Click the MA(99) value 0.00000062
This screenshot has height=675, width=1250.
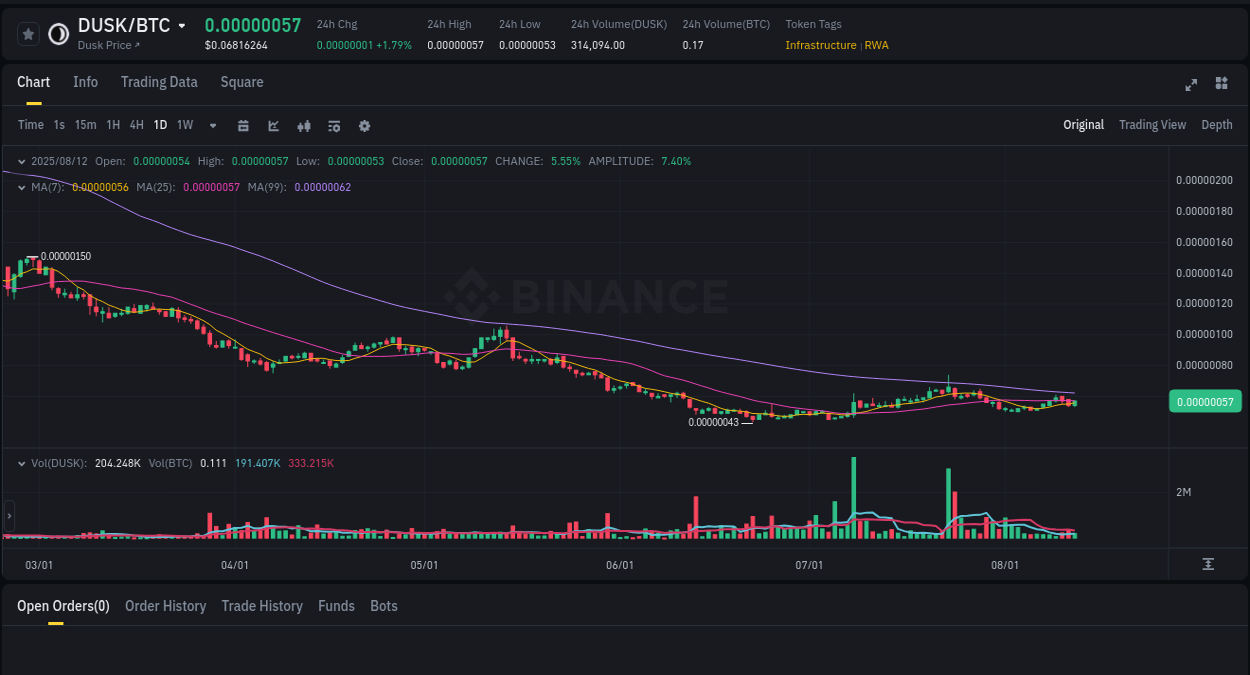[323, 187]
